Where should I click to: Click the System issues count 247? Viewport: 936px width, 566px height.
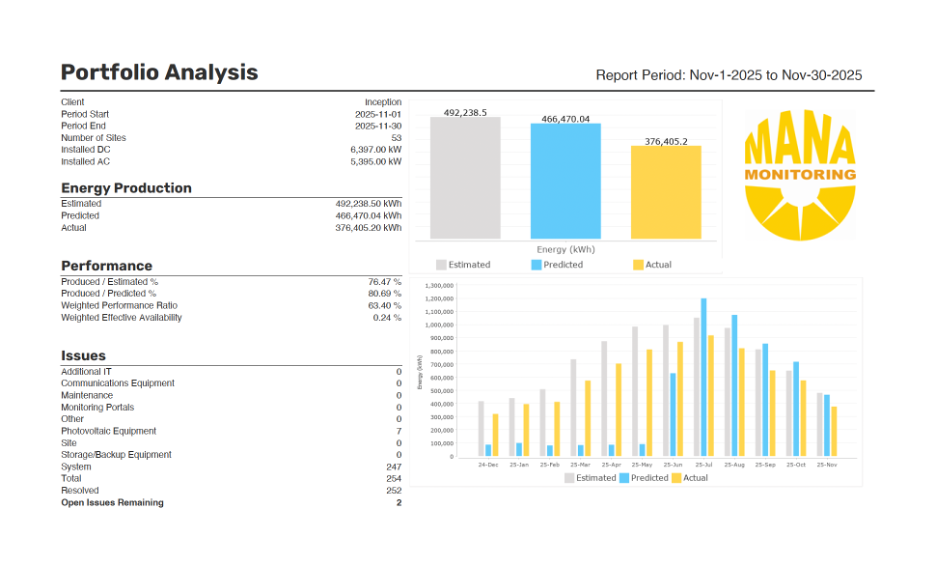point(393,467)
